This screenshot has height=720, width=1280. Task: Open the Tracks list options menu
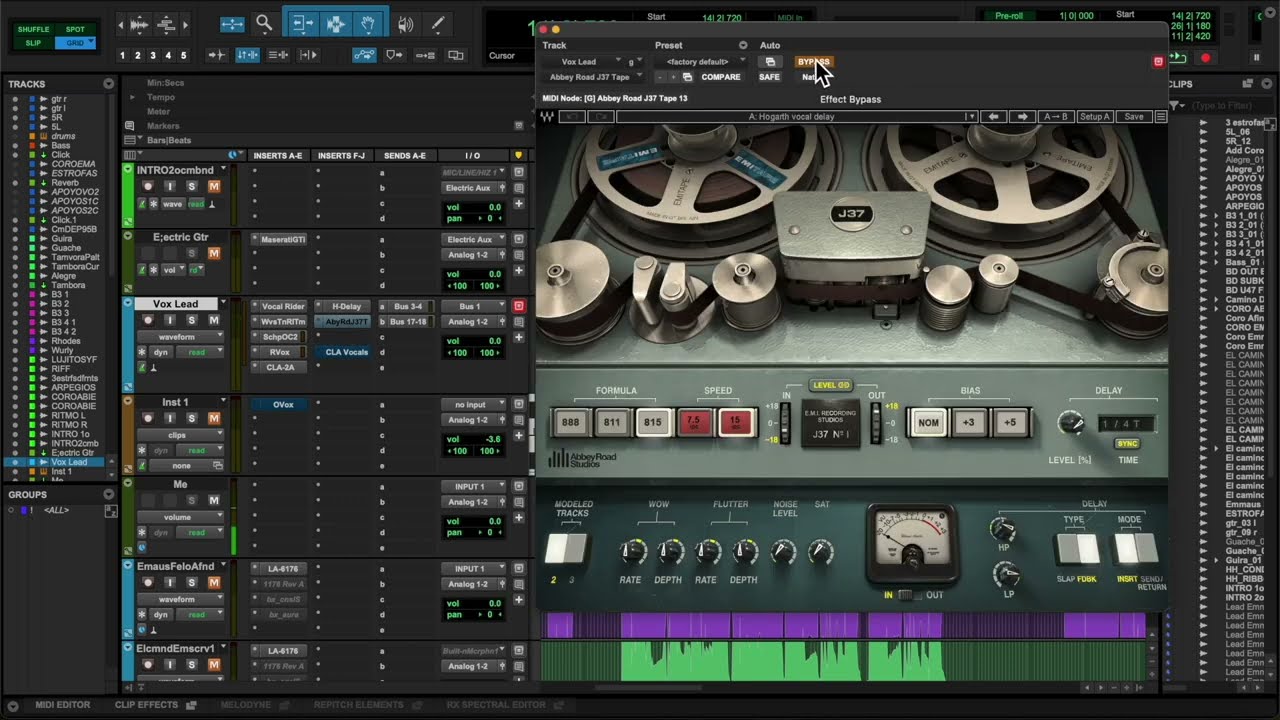pyautogui.click(x=108, y=84)
